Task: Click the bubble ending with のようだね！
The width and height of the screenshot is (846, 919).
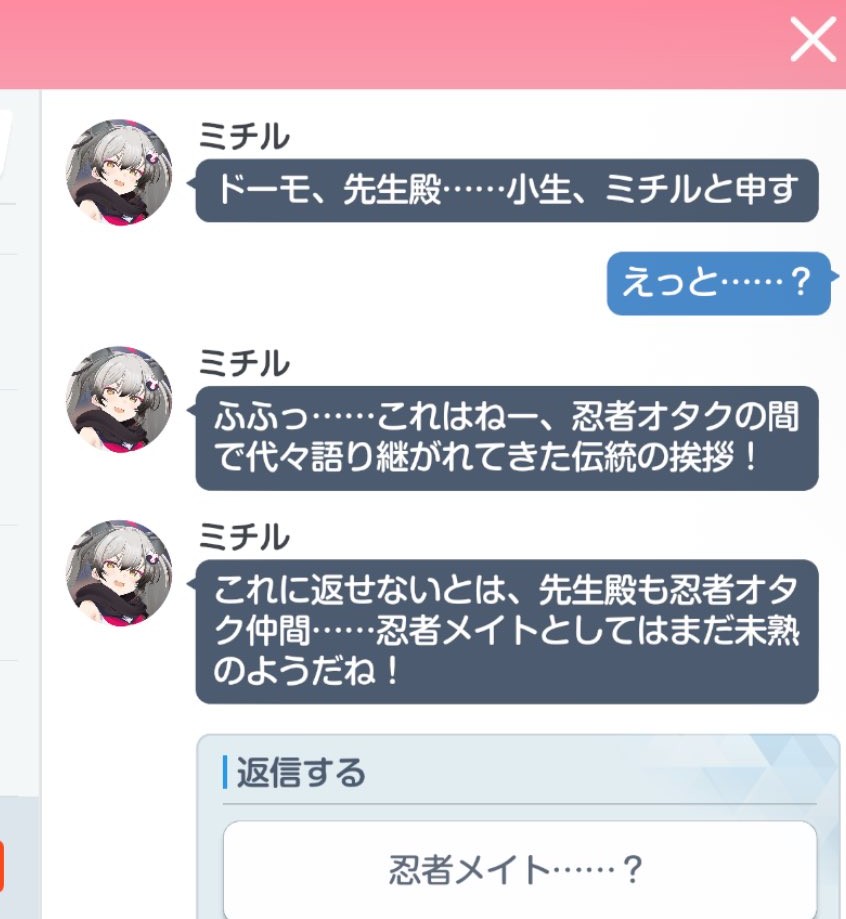Action: point(507,631)
